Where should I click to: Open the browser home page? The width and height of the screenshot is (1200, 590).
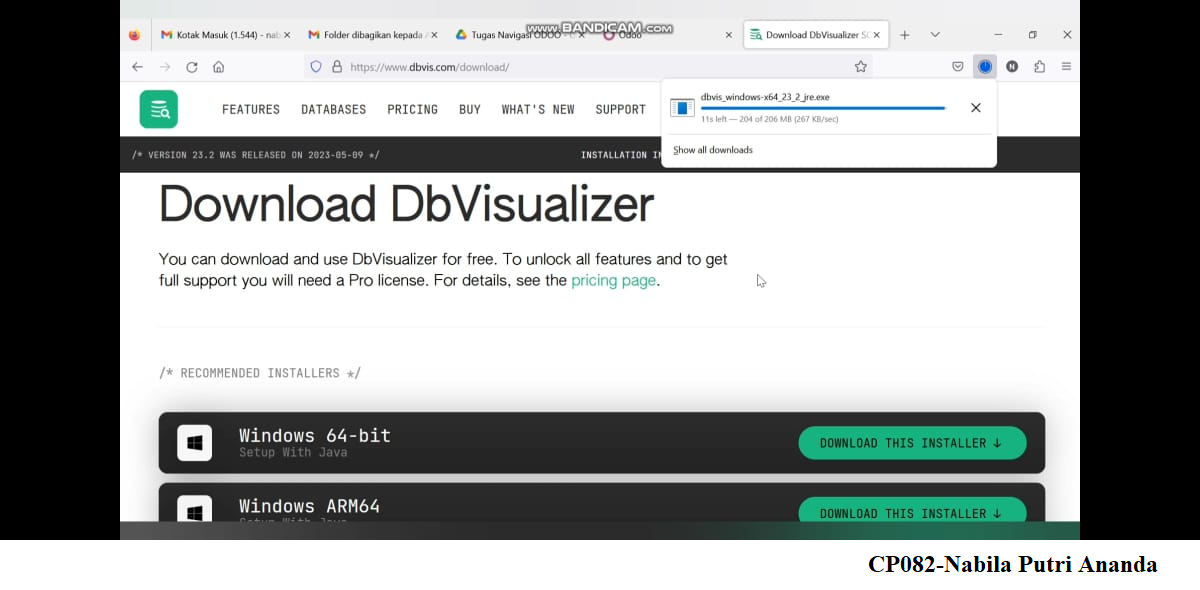tap(218, 67)
